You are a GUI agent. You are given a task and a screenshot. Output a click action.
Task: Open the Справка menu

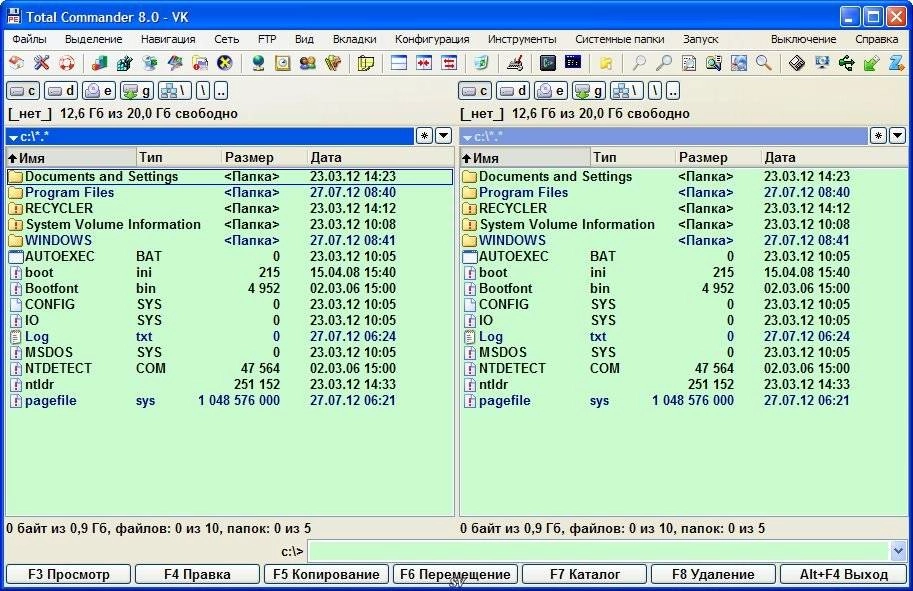pyautogui.click(x=877, y=39)
